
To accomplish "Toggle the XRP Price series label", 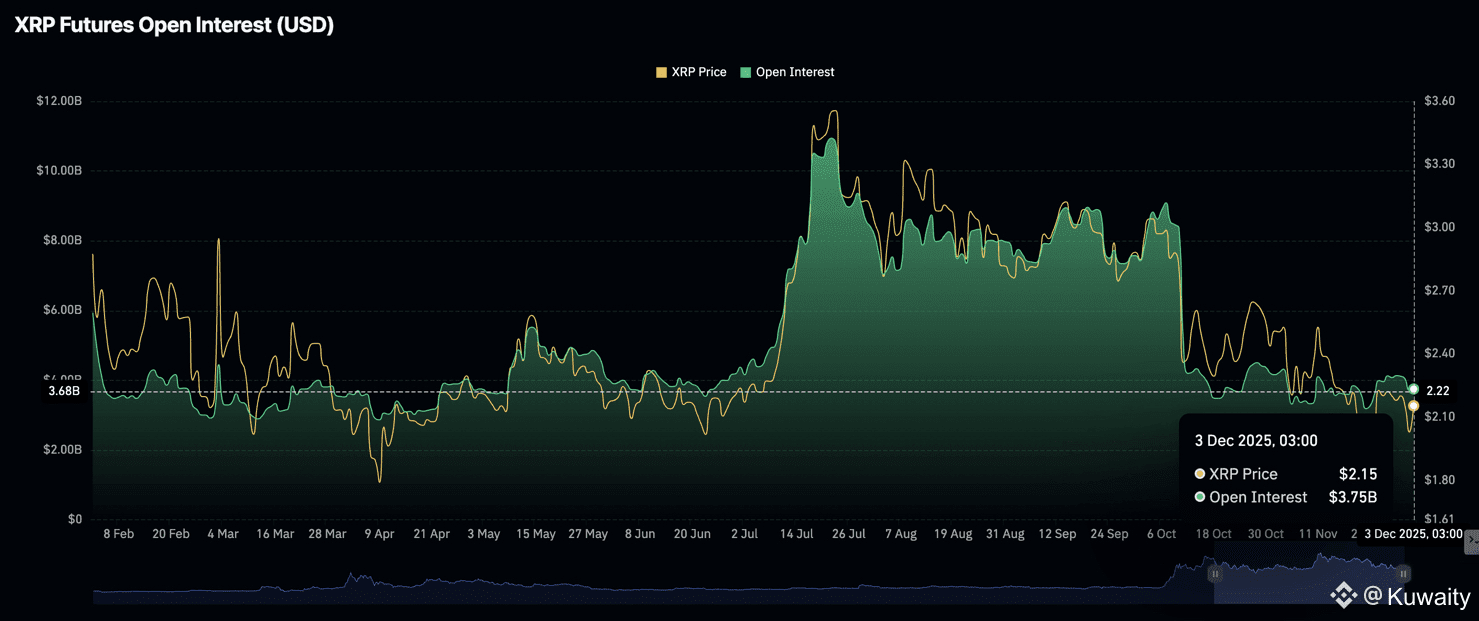I will click(x=699, y=72).
